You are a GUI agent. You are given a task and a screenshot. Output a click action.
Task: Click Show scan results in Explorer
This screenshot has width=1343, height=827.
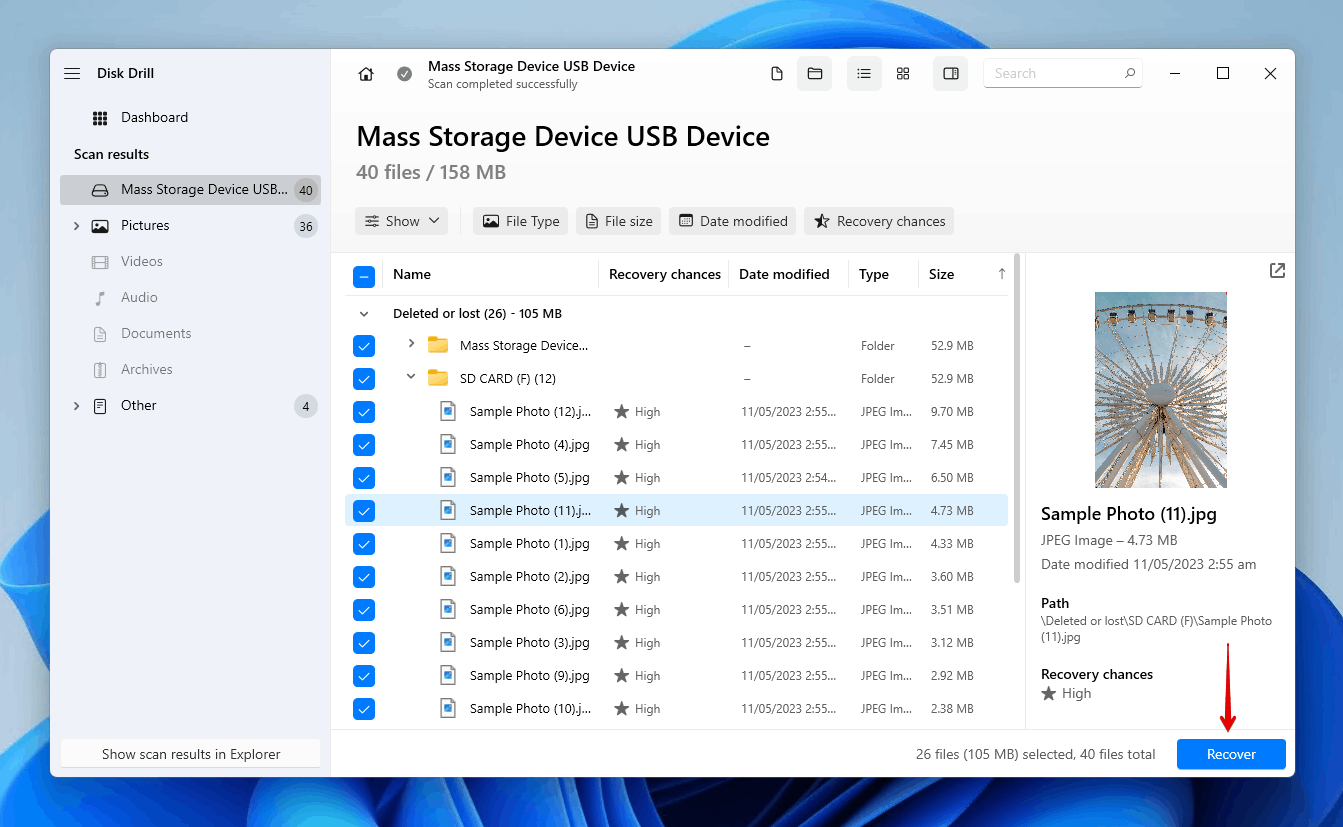pyautogui.click(x=191, y=754)
